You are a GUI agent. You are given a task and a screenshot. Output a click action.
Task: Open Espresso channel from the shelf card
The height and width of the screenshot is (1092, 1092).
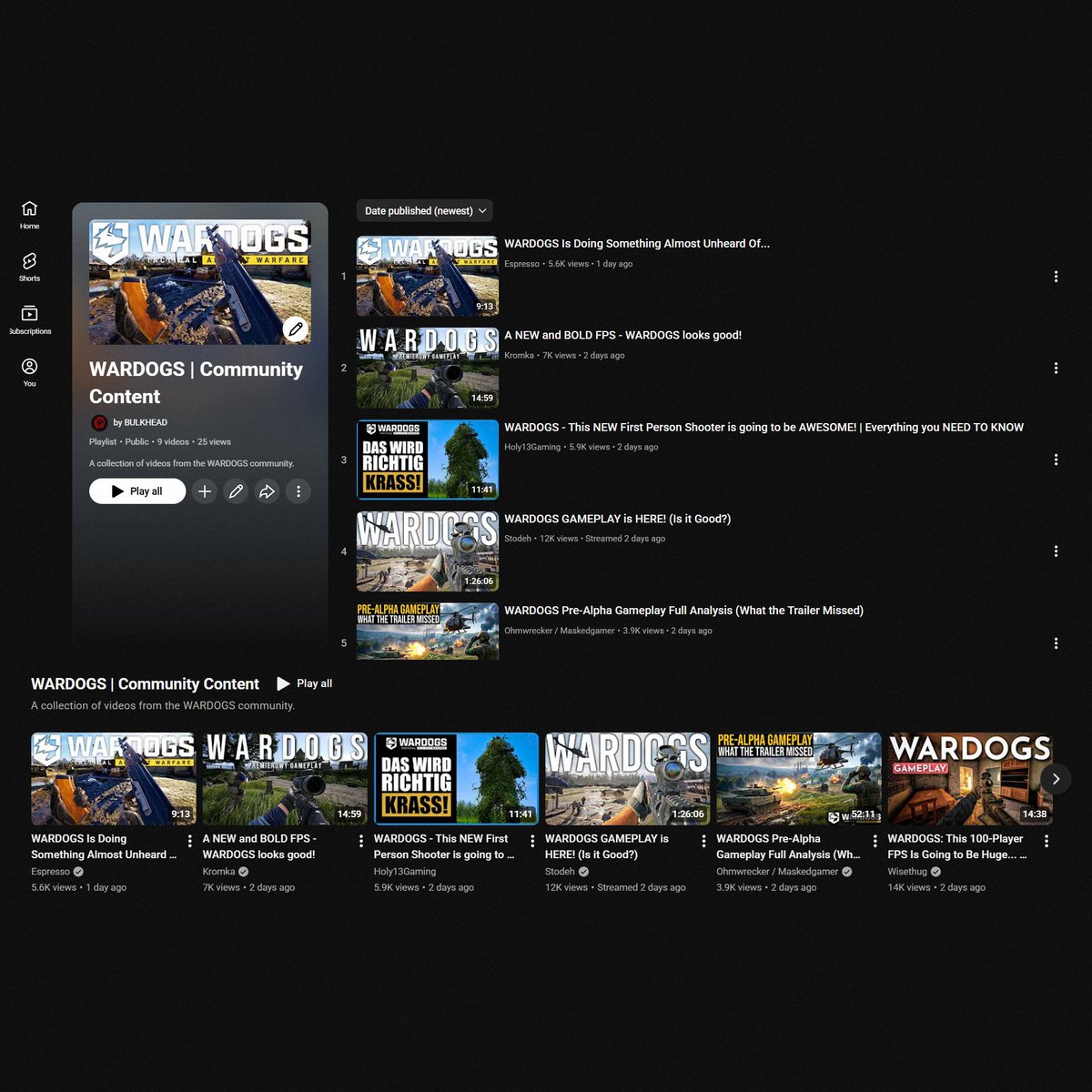coord(50,872)
